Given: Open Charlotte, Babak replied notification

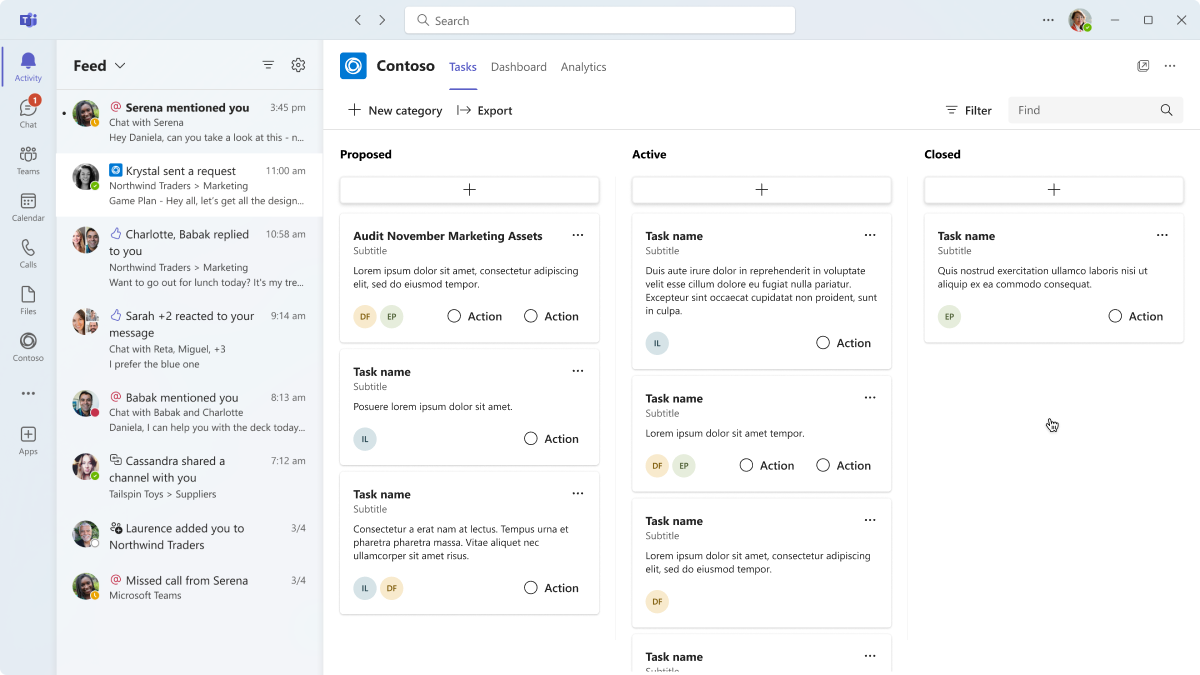Looking at the screenshot, I should click(x=190, y=256).
